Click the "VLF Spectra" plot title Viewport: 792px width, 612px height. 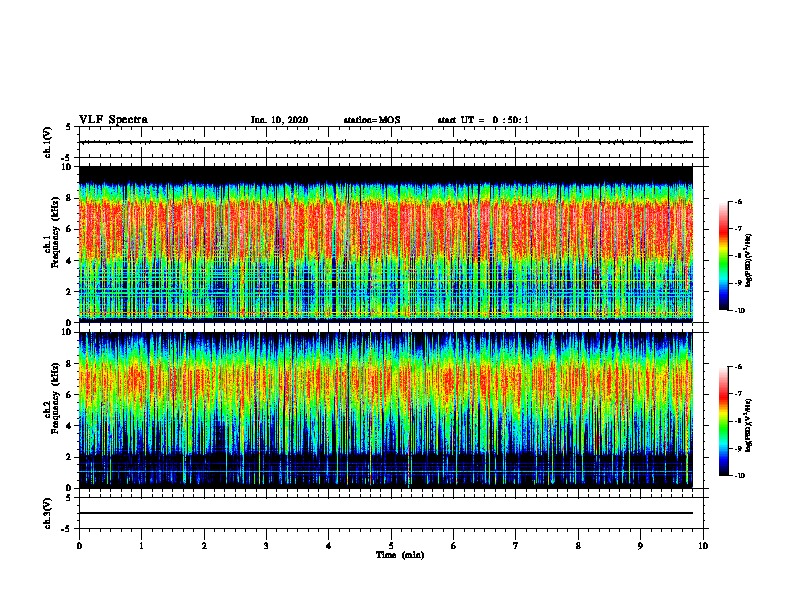113,120
